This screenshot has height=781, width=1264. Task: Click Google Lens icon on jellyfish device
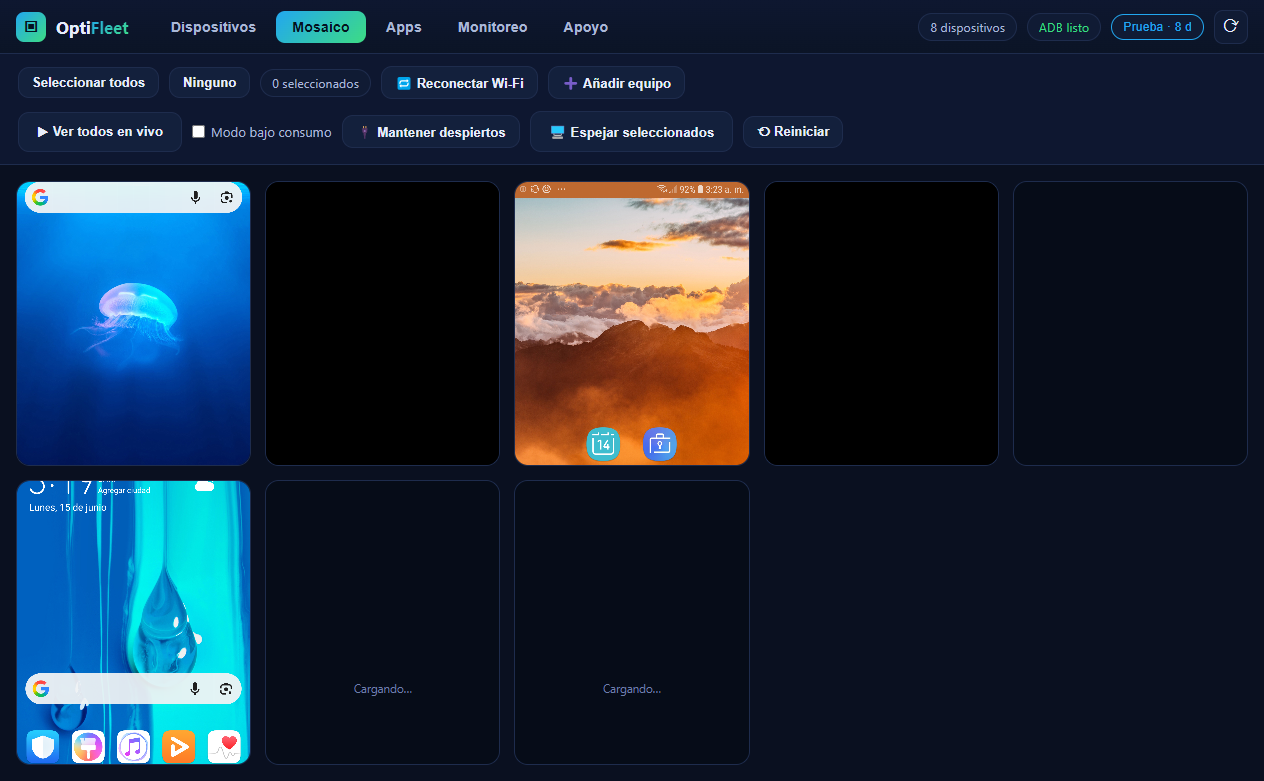pyautogui.click(x=227, y=197)
